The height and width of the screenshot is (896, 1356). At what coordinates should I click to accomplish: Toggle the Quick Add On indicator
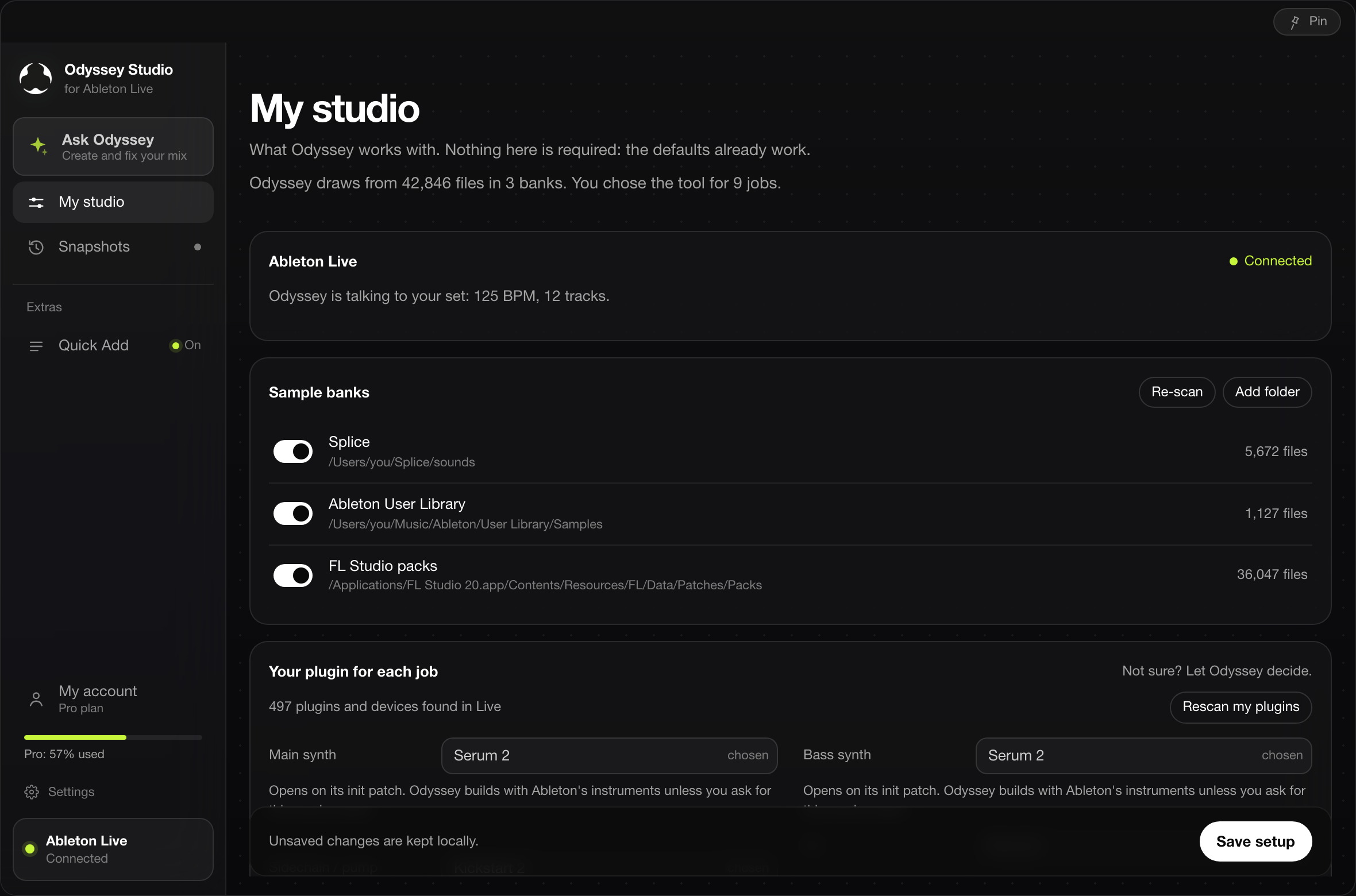[x=185, y=345]
